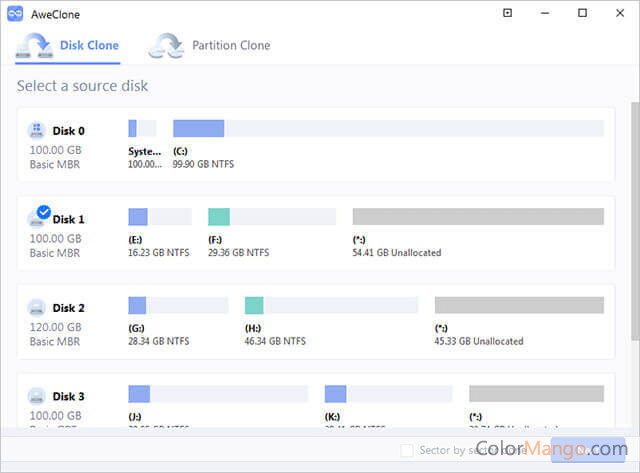Open the title bar menu icon beside minimize
The image size is (640, 473).
tap(507, 13)
